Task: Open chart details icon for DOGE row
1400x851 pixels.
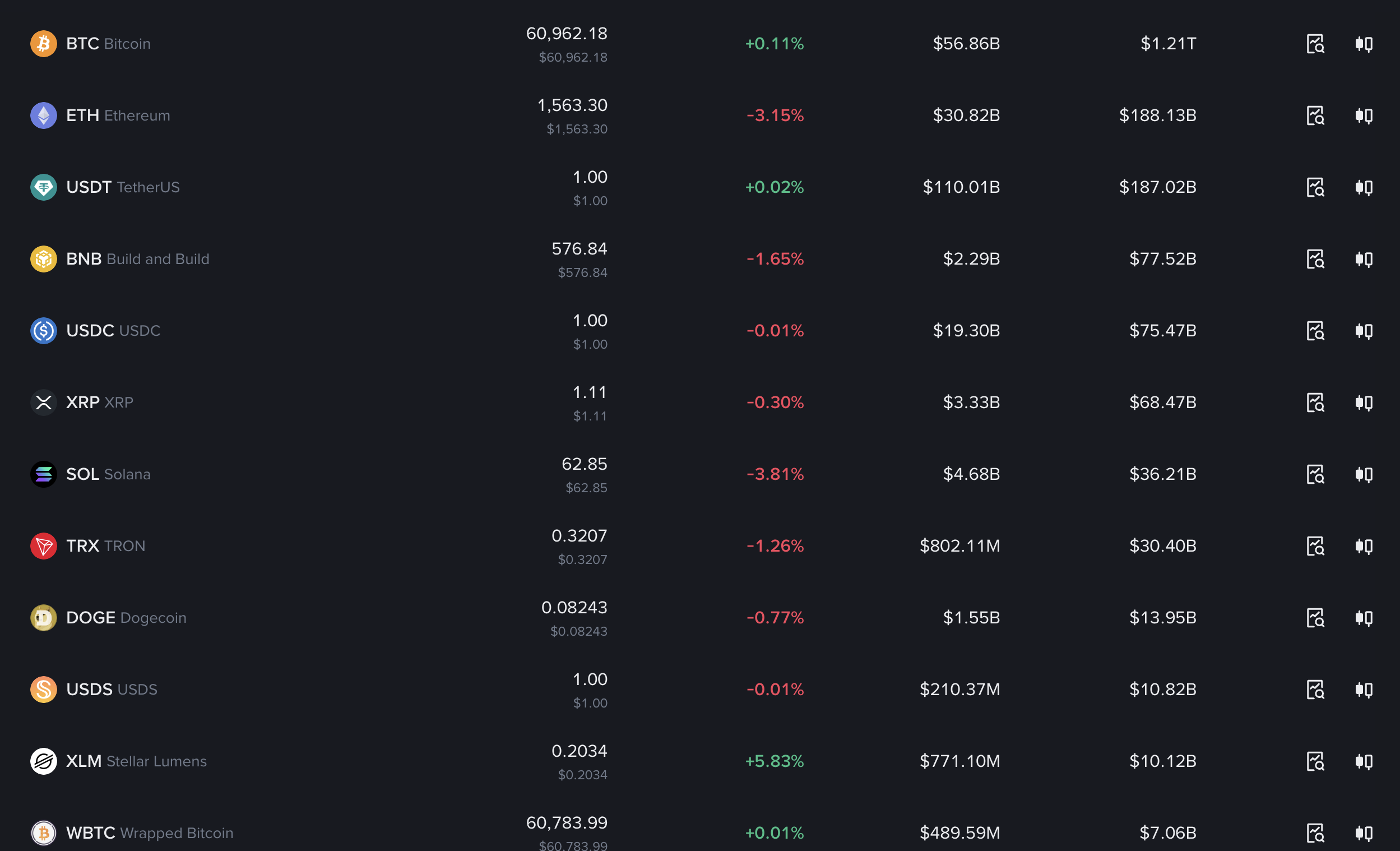Action: [1315, 617]
